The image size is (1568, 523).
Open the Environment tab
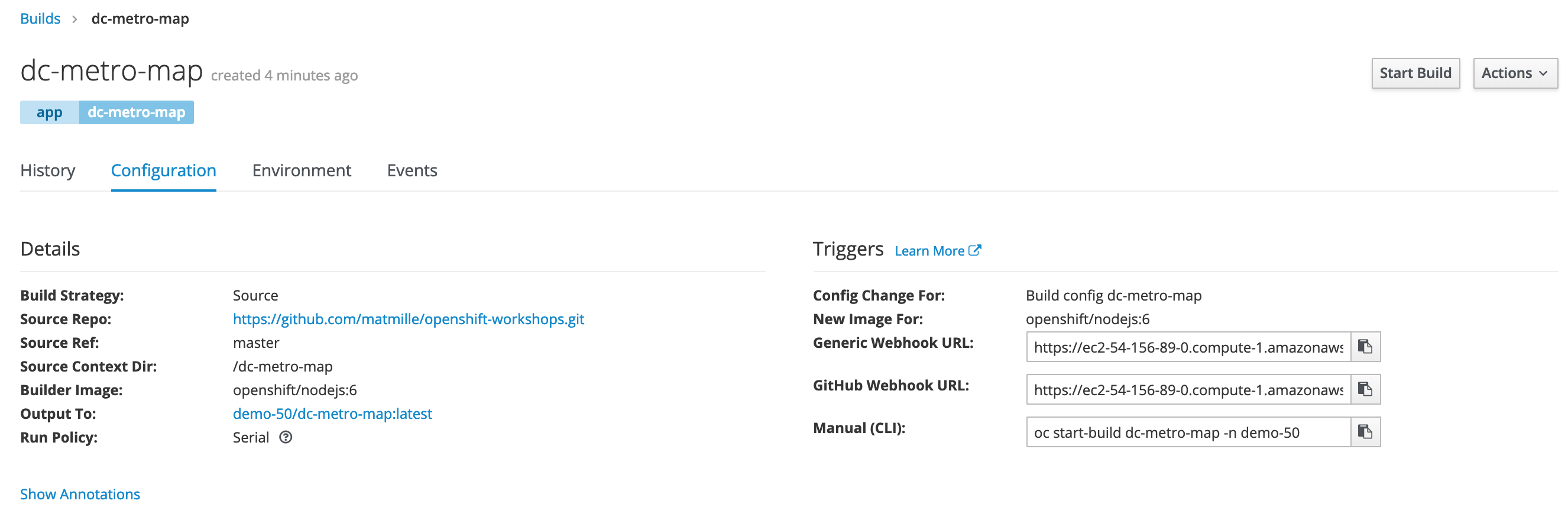[302, 170]
